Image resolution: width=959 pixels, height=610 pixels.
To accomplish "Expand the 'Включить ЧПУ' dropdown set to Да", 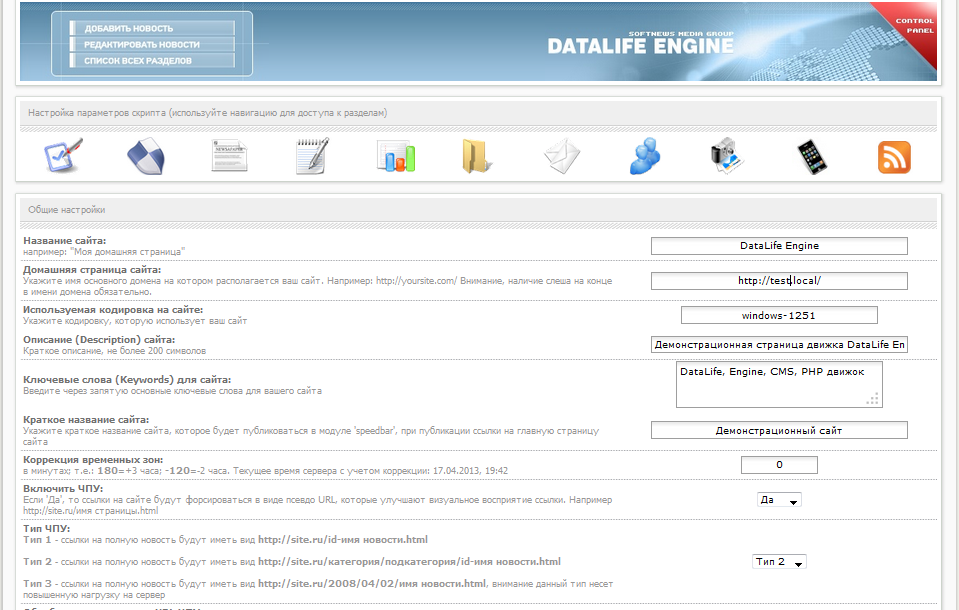I will click(779, 500).
